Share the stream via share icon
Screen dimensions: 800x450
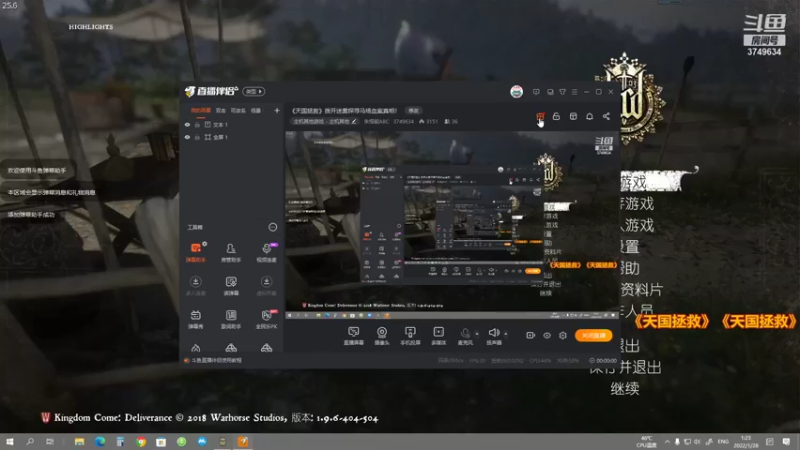coord(606,116)
